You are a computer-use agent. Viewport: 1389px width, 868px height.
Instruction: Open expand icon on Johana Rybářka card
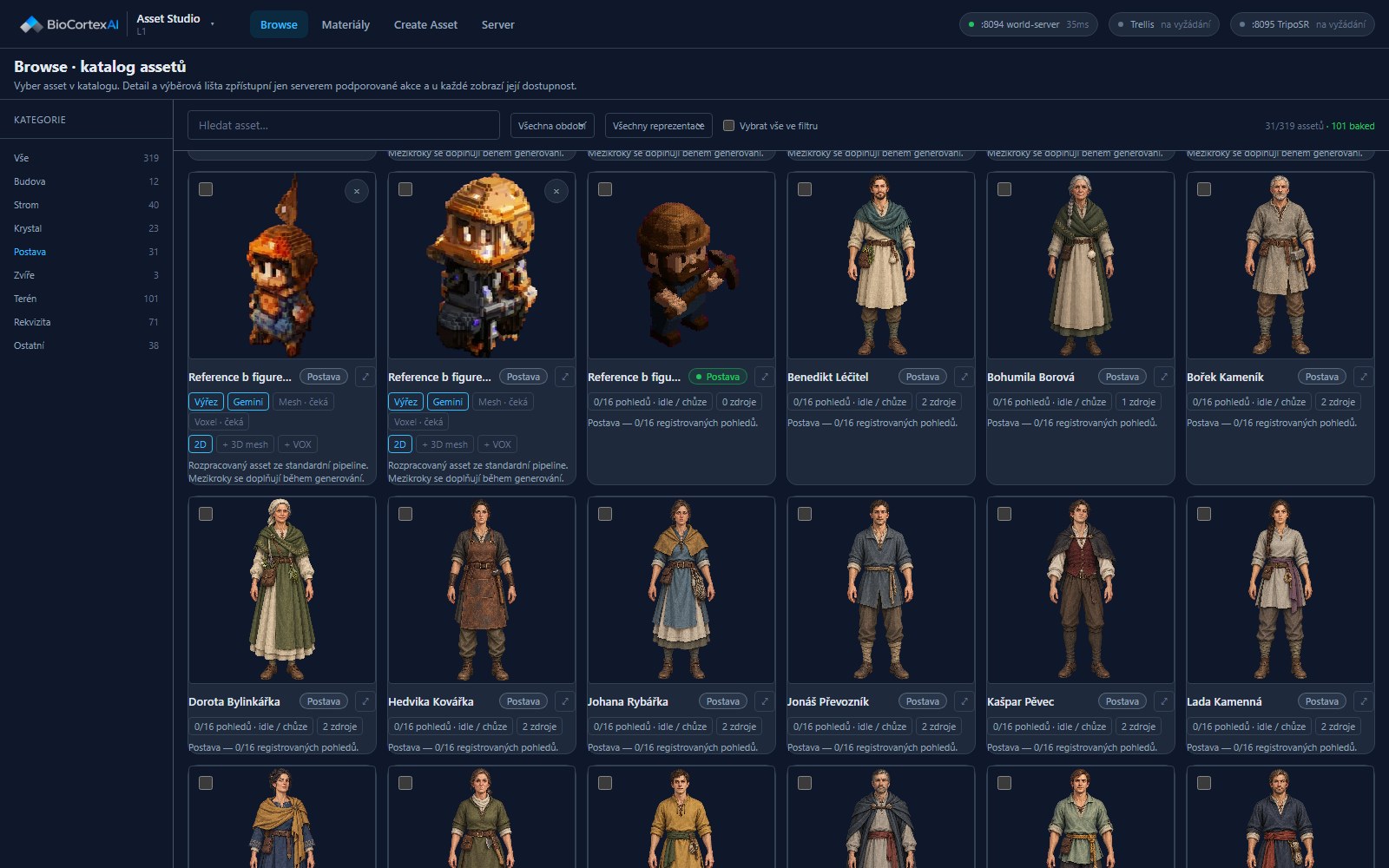(765, 701)
